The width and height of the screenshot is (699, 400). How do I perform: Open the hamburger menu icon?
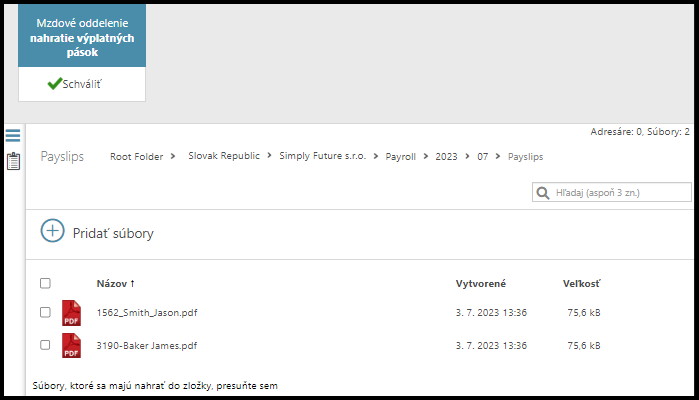click(x=13, y=136)
